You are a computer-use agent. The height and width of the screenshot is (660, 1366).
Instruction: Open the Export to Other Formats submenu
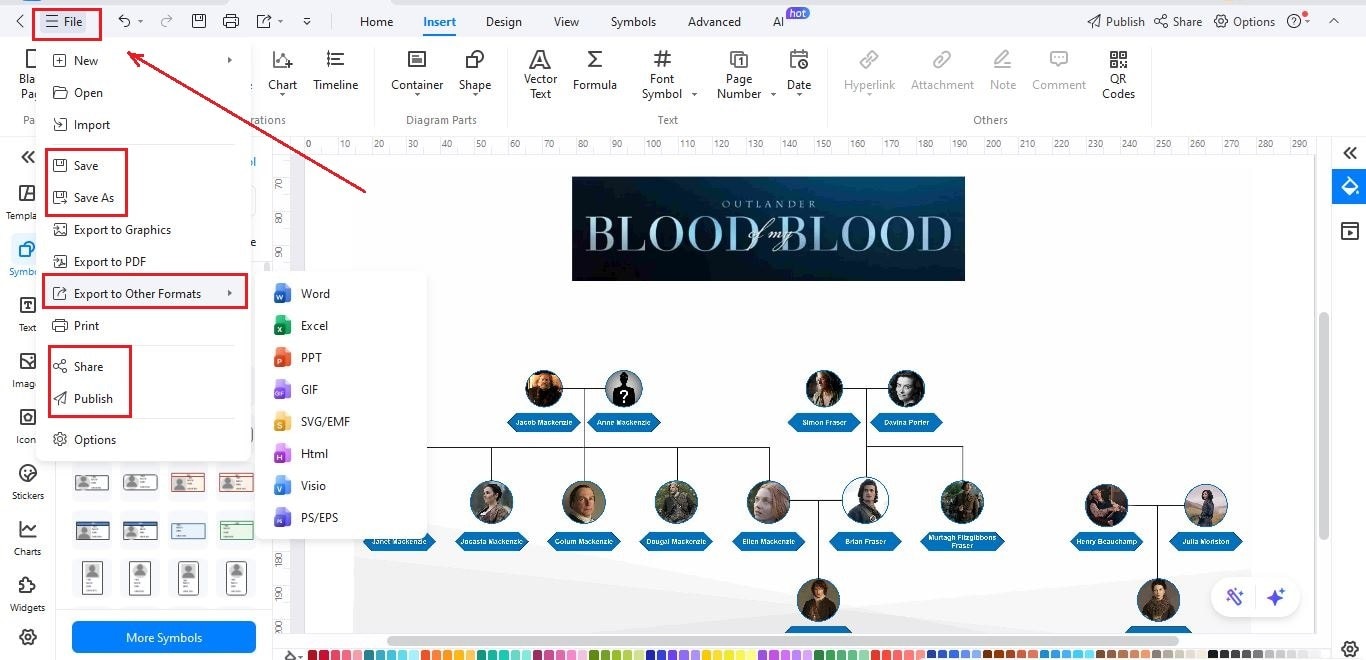tap(142, 293)
